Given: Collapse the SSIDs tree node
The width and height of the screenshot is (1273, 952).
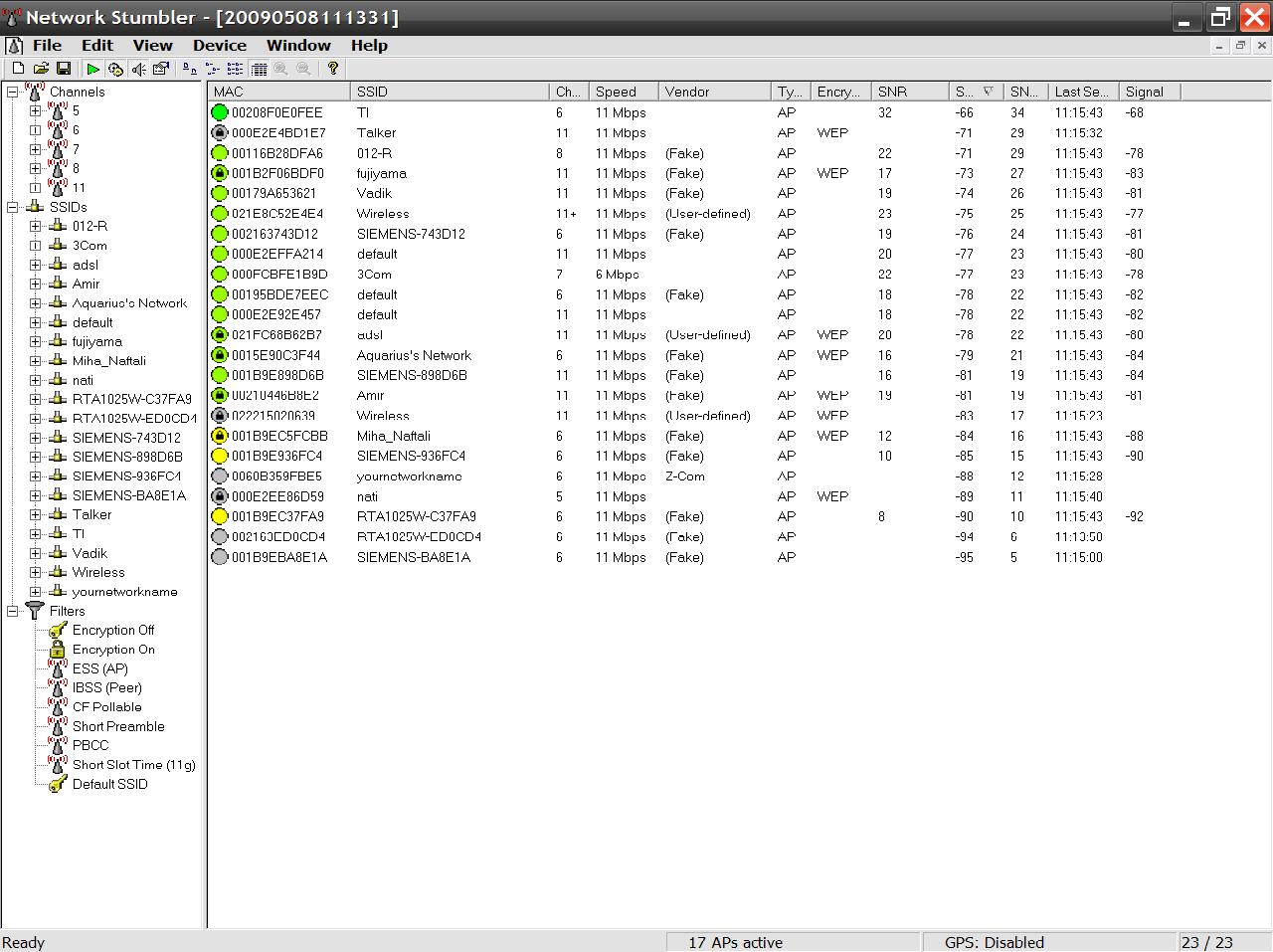Looking at the screenshot, I should click(x=13, y=207).
